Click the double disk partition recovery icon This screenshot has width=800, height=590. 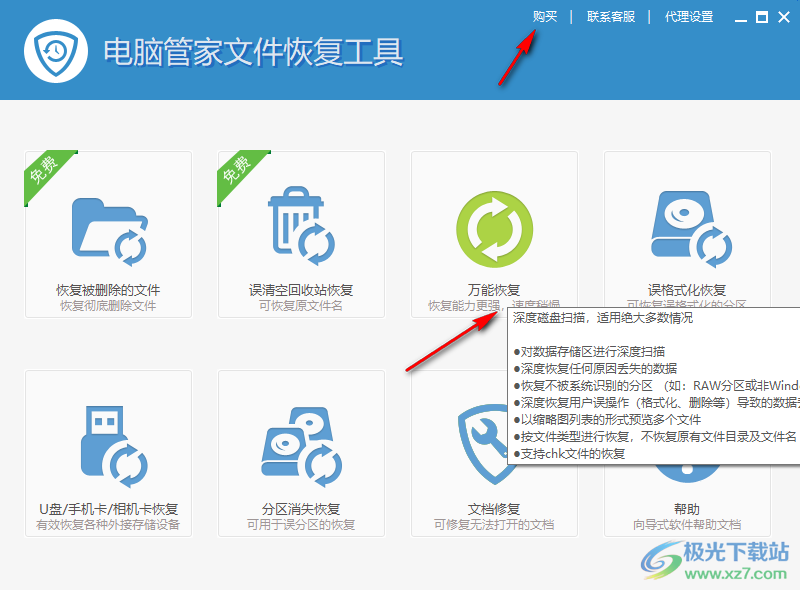(302, 447)
